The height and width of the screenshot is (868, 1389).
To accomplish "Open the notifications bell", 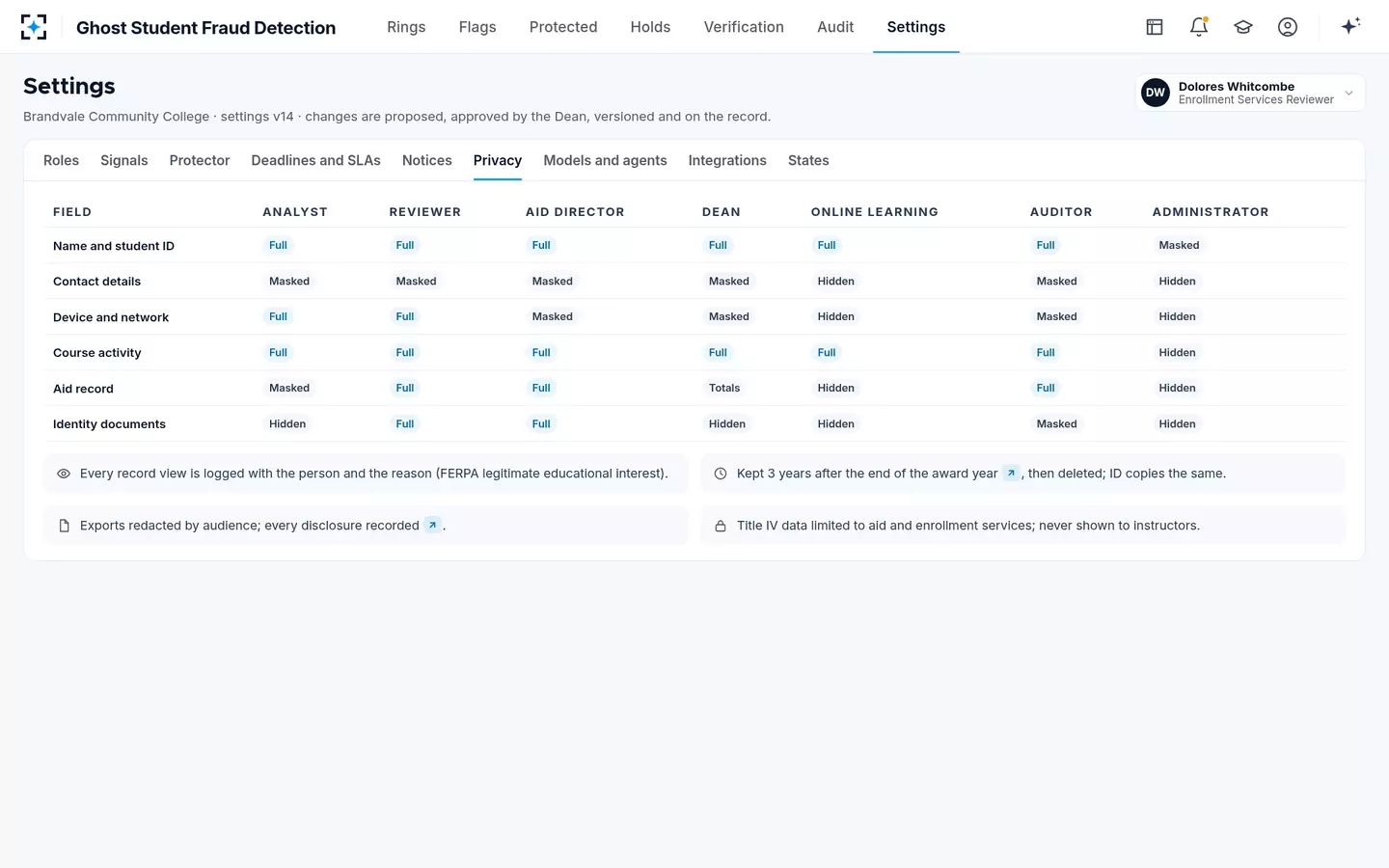I will (x=1199, y=27).
